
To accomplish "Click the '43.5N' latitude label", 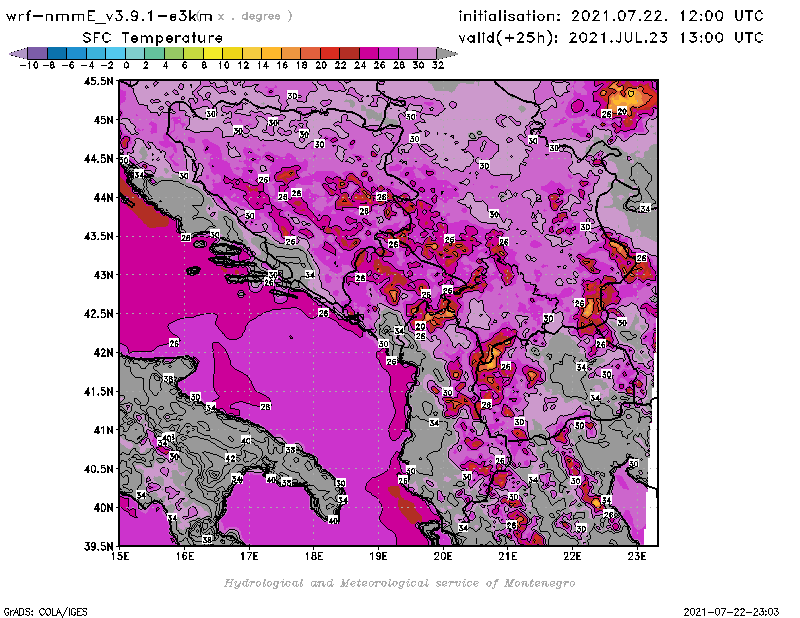I will click(98, 236).
